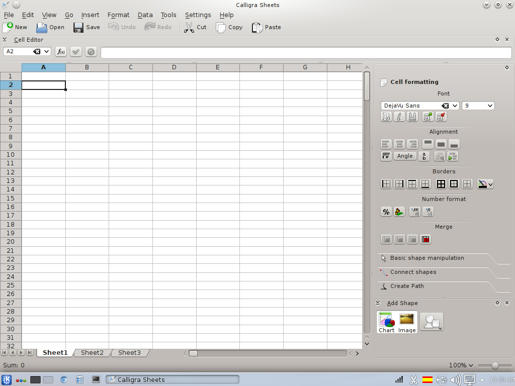Apply all borders to cell
Screen dimensions: 515x386
[441, 184]
